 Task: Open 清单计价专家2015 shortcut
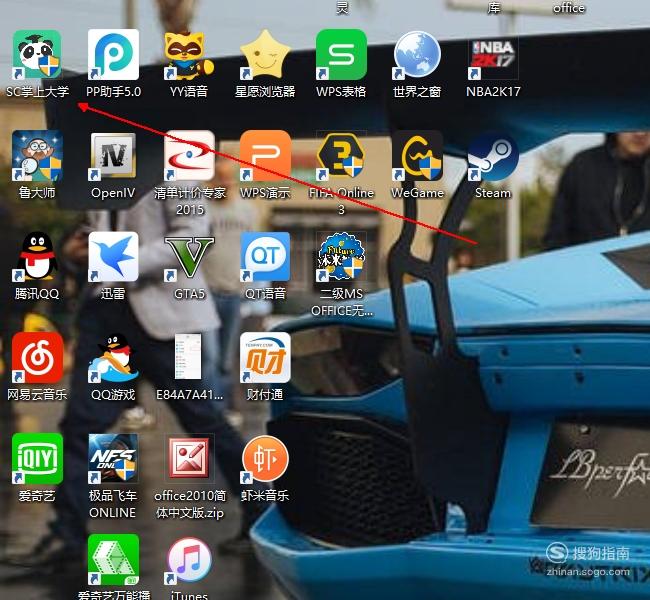(x=189, y=155)
